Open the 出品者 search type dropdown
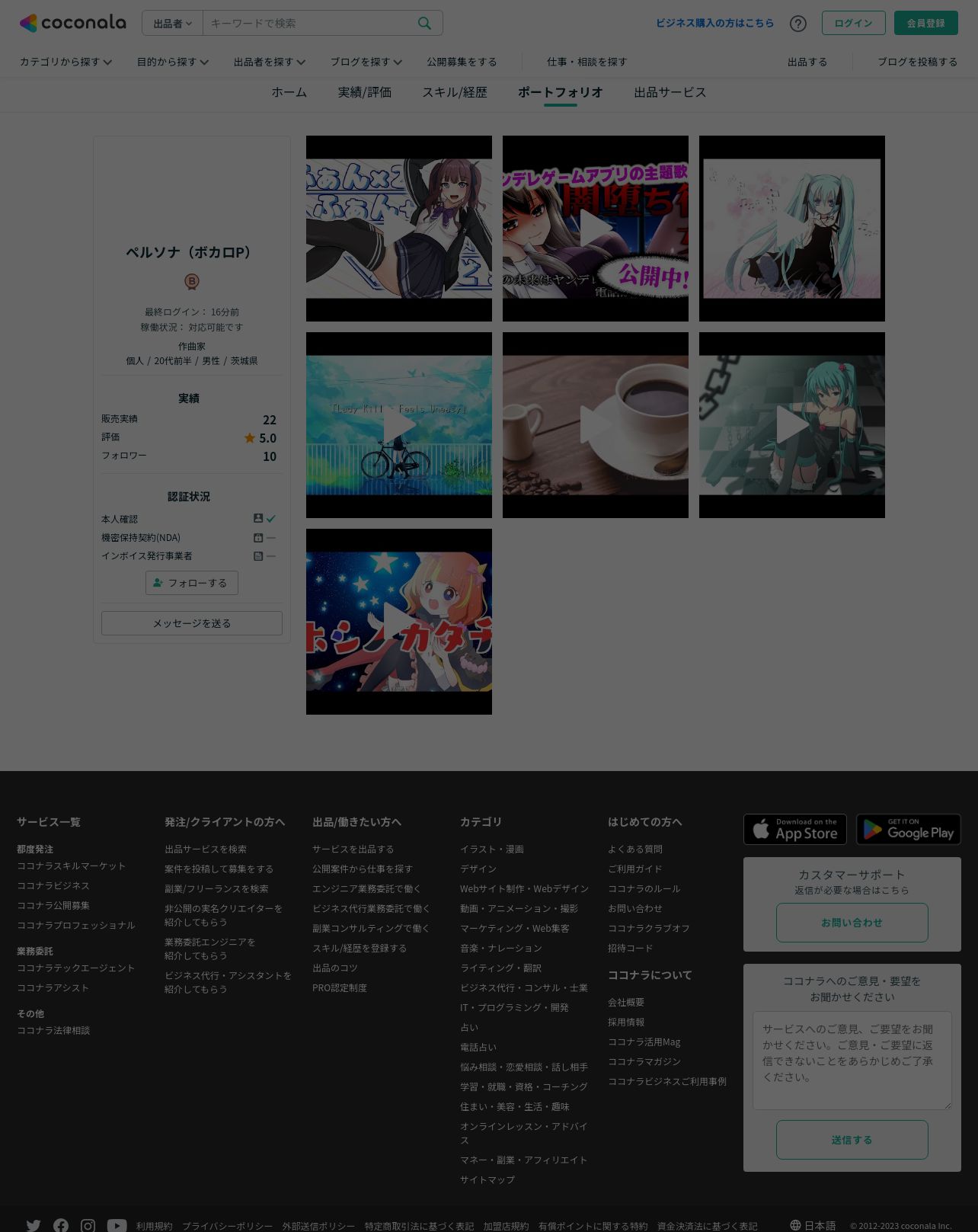Screen dimensions: 978x1232 [173, 24]
